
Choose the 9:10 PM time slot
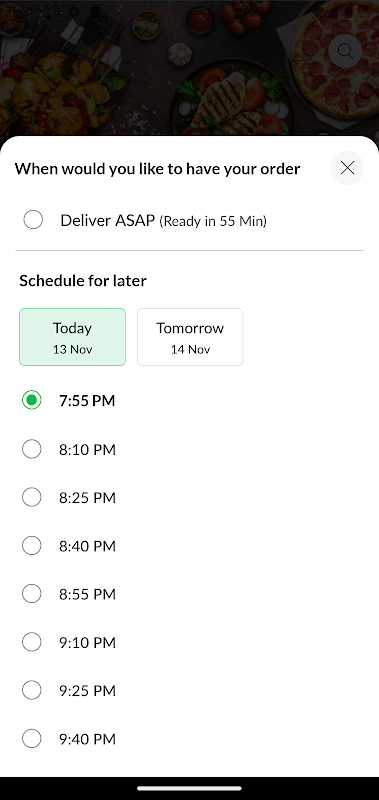pos(32,642)
